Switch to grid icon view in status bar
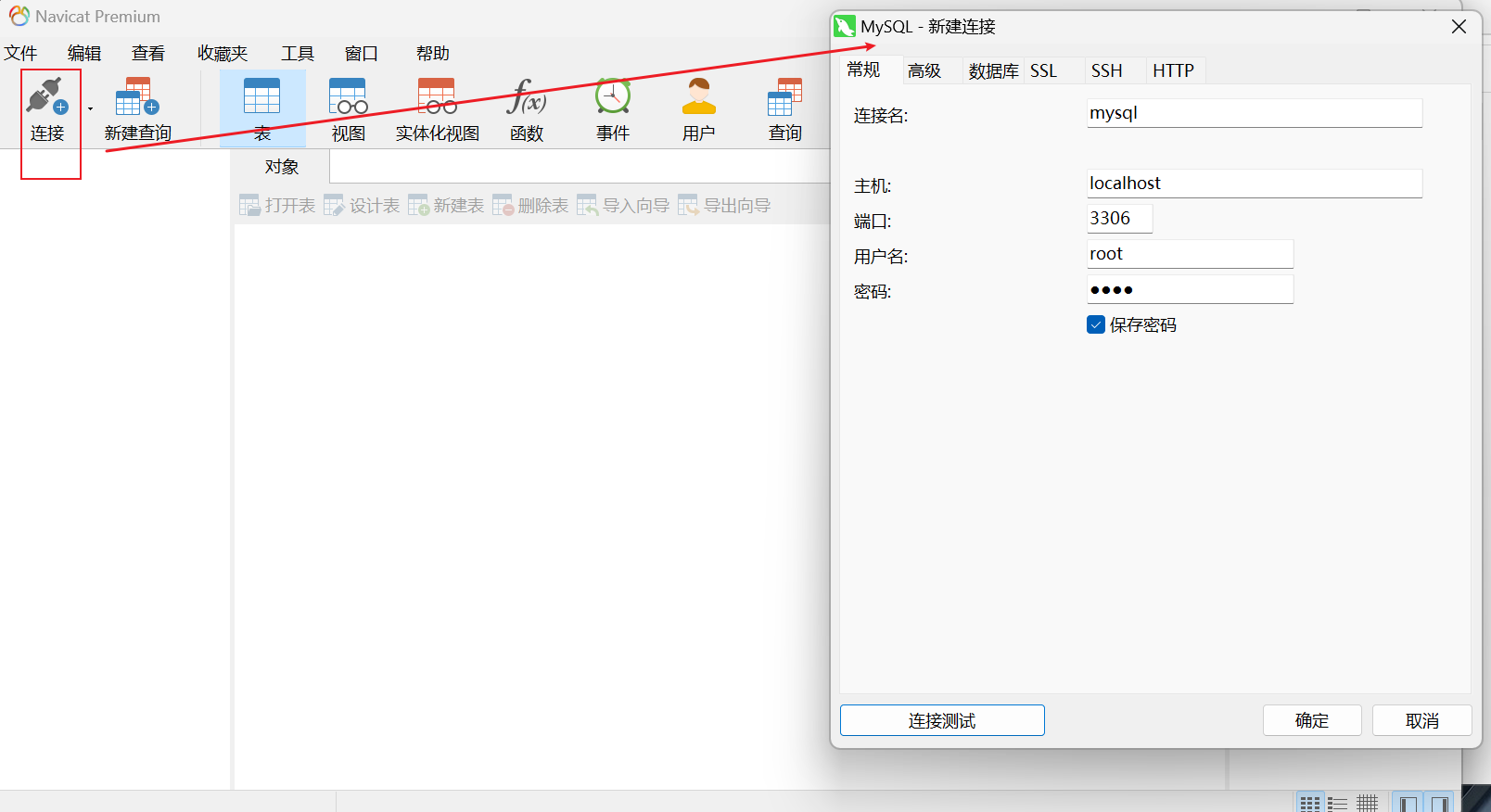Image resolution: width=1491 pixels, height=812 pixels. (x=1309, y=803)
